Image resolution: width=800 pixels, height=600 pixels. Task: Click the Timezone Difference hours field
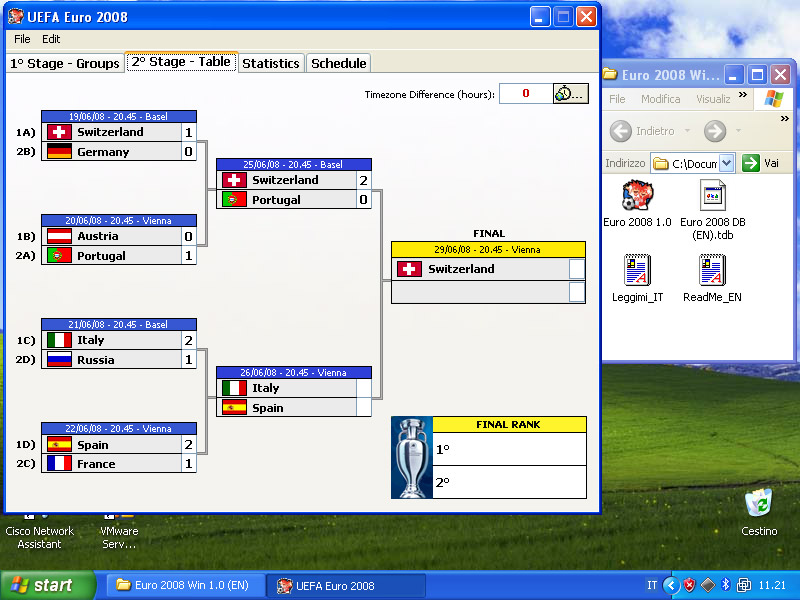[x=526, y=94]
